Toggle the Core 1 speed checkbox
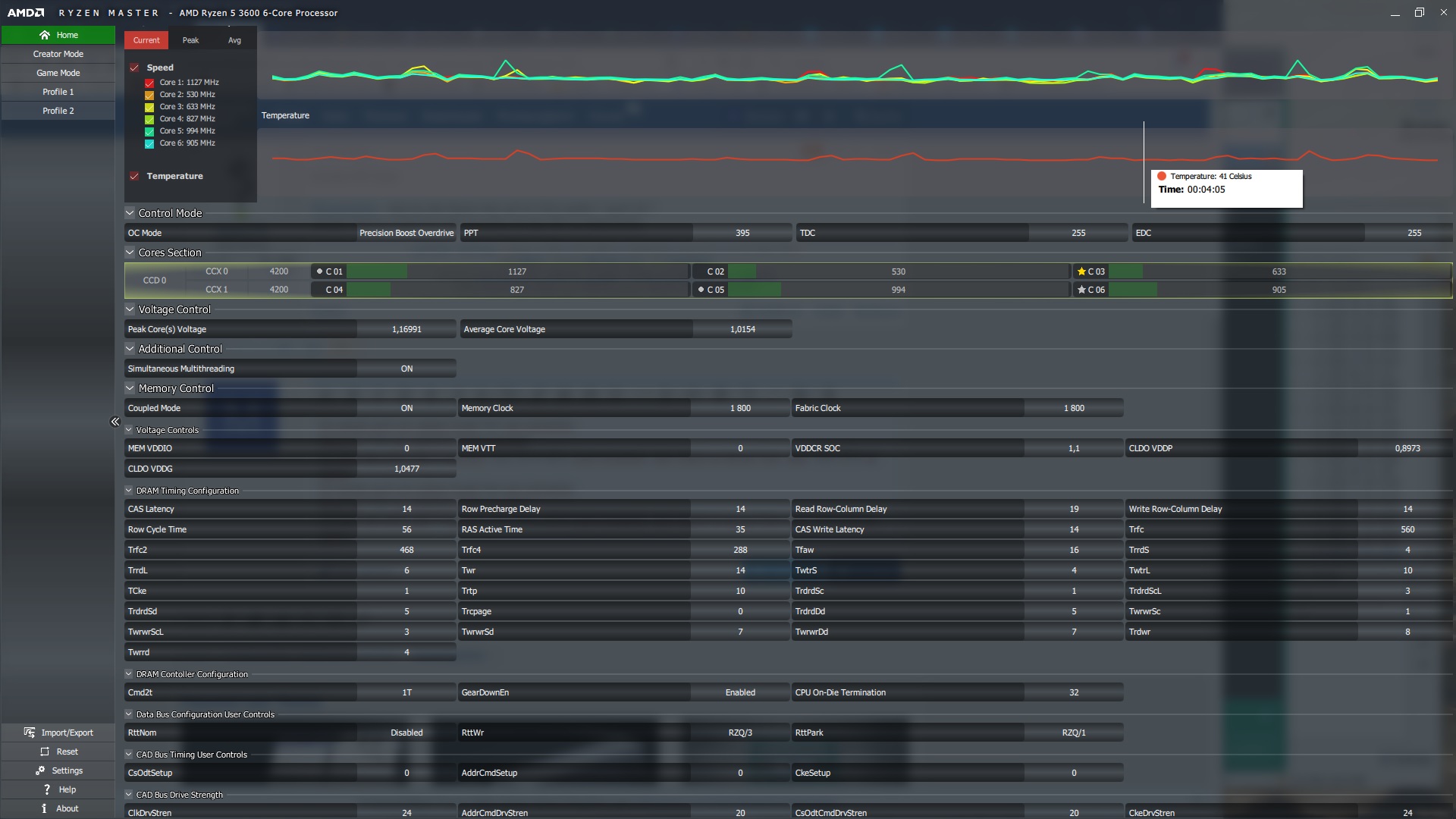 pyautogui.click(x=149, y=83)
